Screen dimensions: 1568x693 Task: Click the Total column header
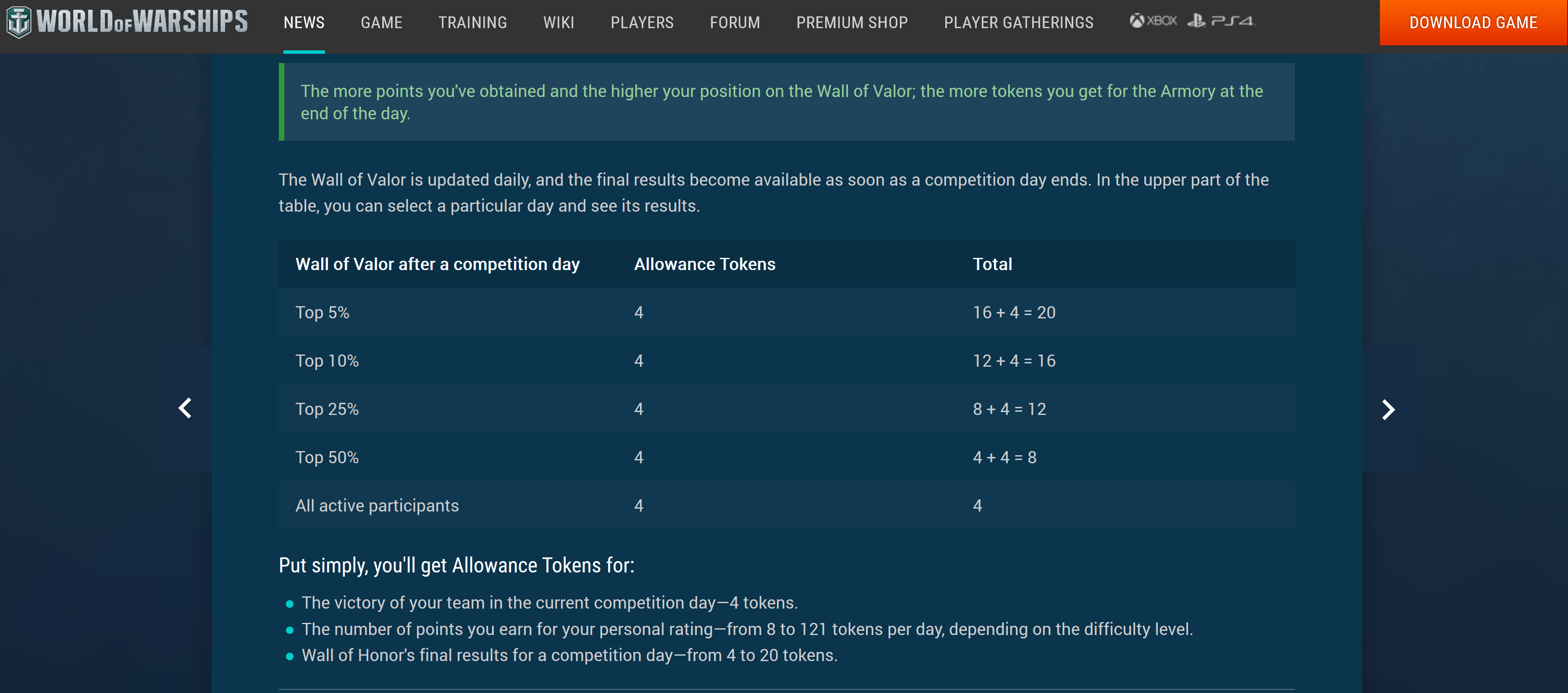[x=992, y=264]
